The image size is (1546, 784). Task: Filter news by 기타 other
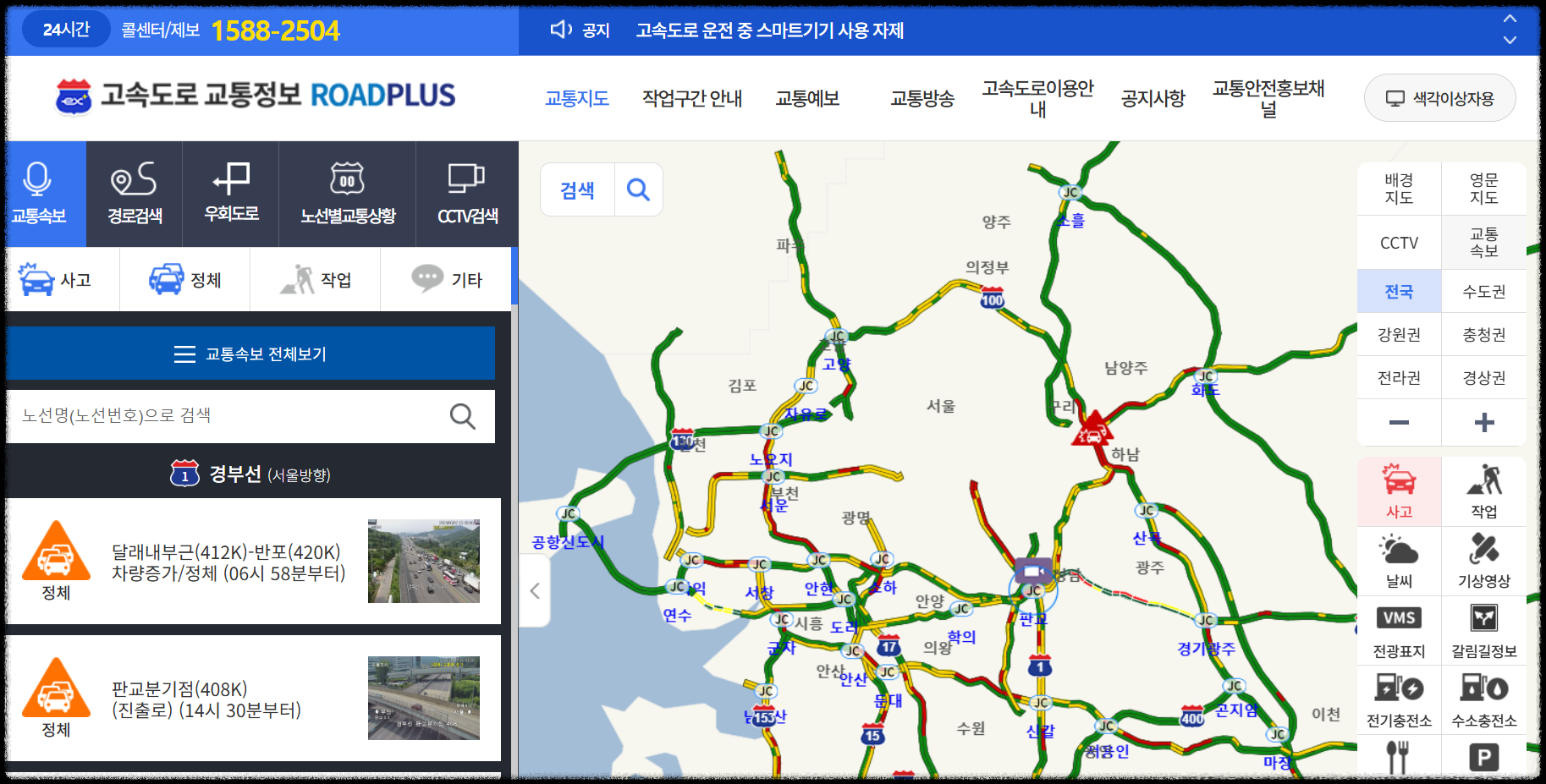pyautogui.click(x=446, y=279)
